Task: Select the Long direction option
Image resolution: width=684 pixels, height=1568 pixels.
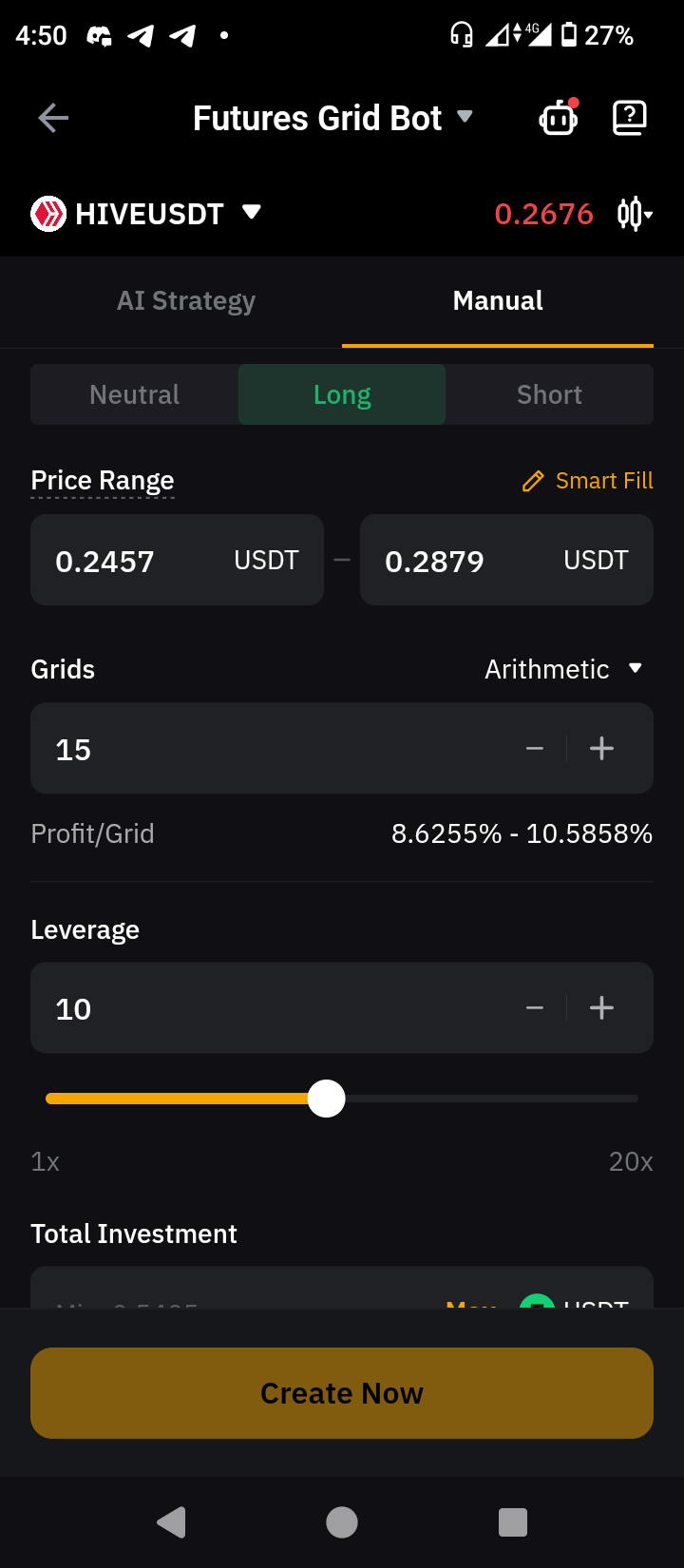Action: [342, 394]
